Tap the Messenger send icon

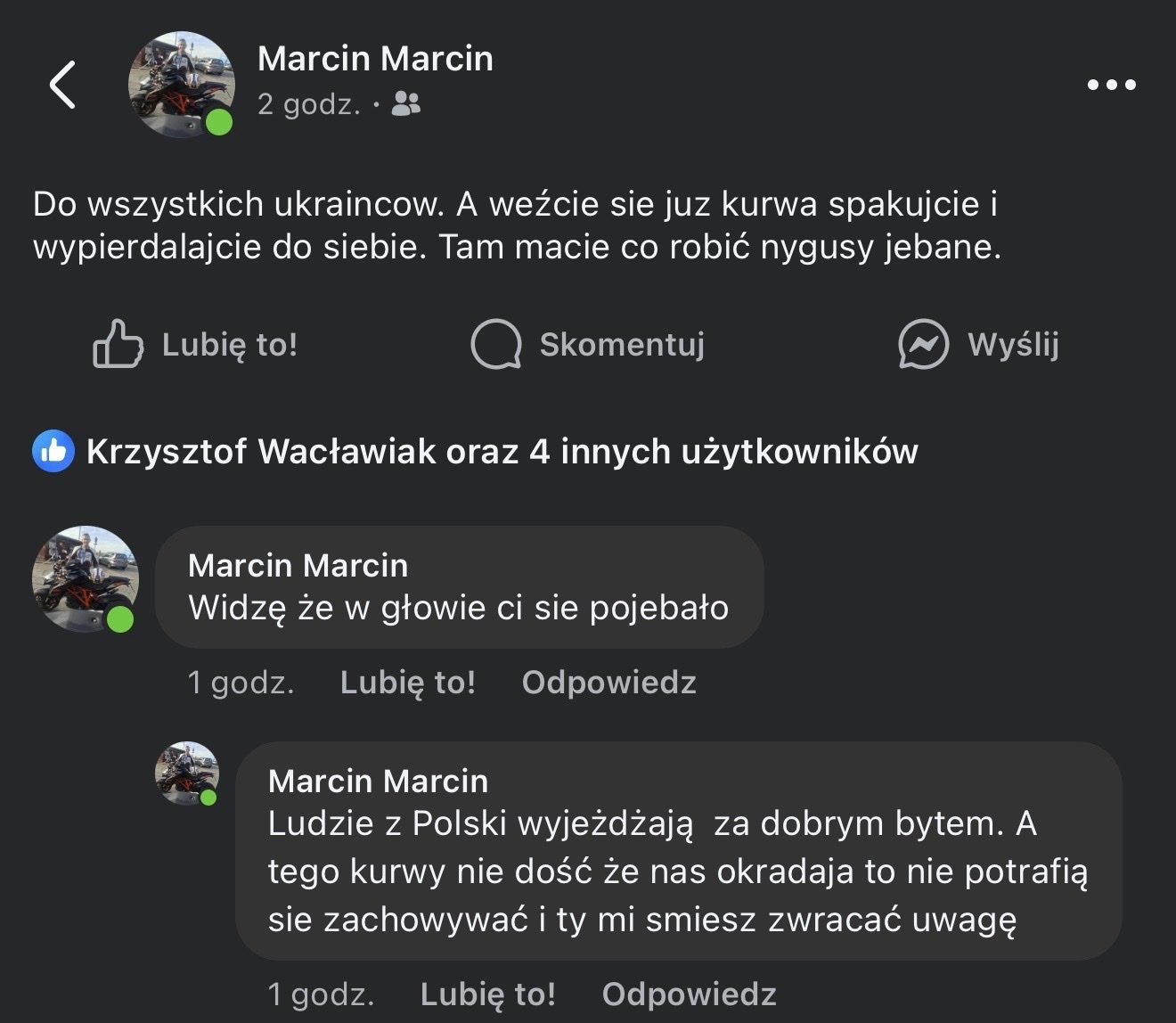pyautogui.click(x=923, y=344)
